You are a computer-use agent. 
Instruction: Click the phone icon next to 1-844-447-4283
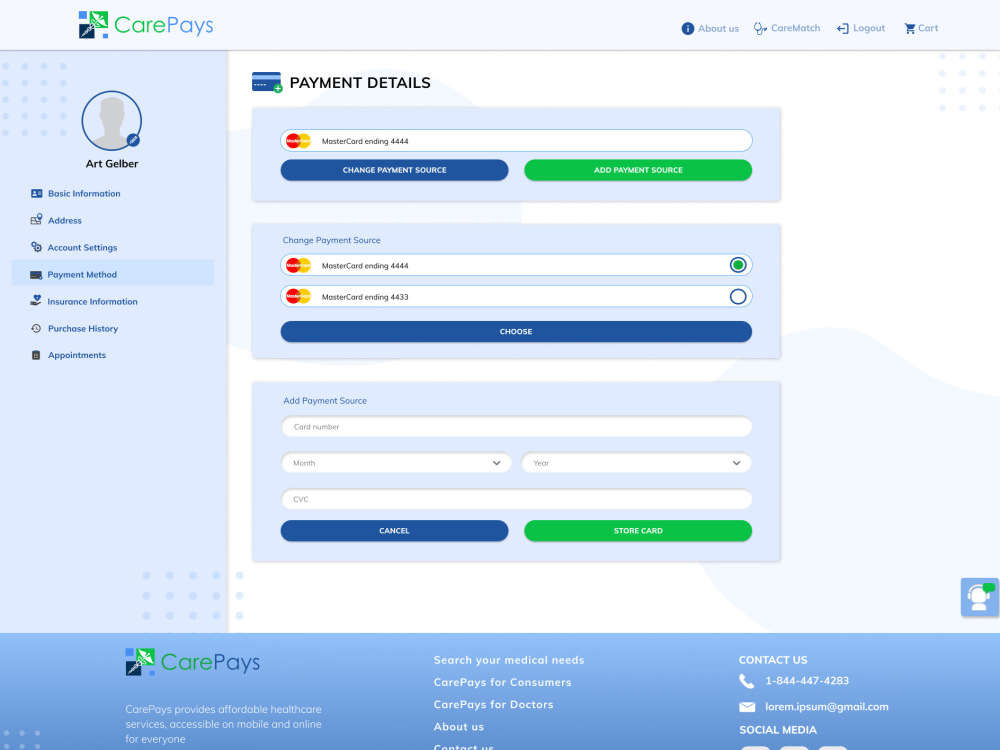746,681
